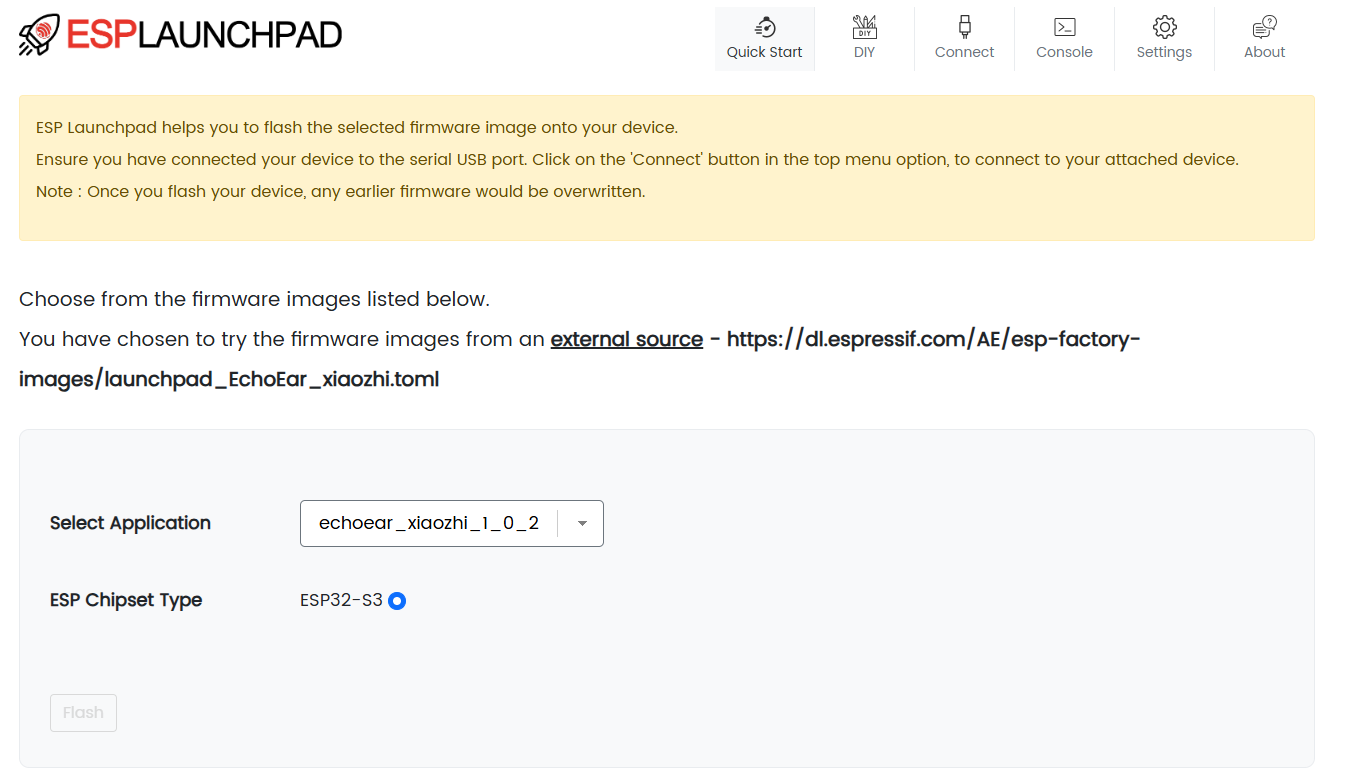Select the DIY icon in the navigation
1353x776 pixels.
point(863,27)
